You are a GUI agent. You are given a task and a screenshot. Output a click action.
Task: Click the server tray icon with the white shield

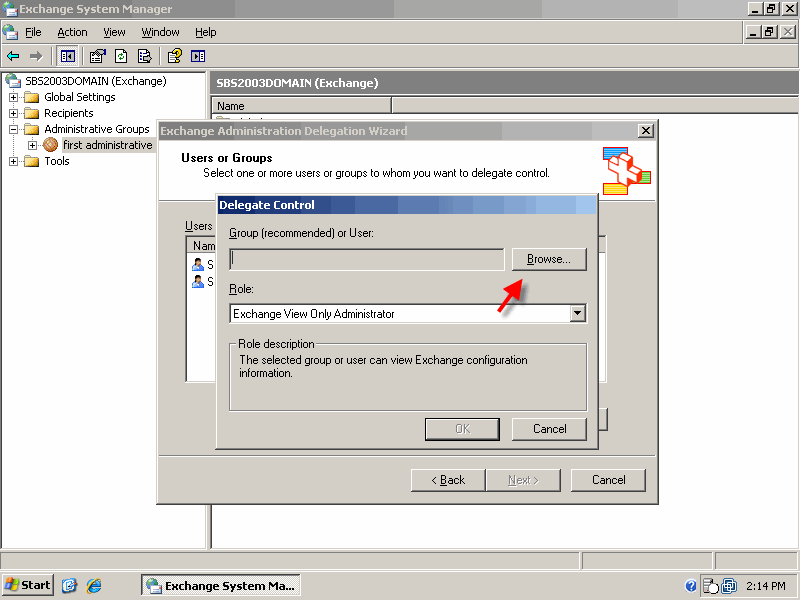coord(710,586)
